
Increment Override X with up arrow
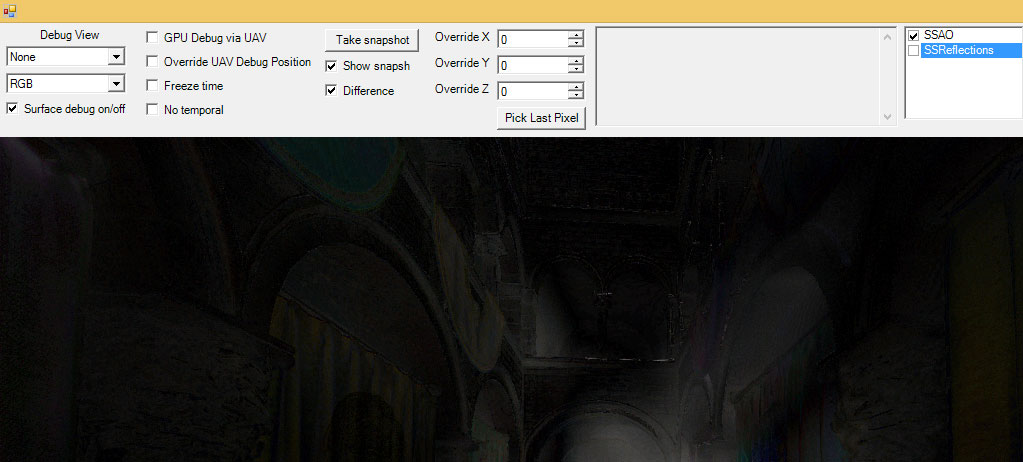click(x=575, y=36)
